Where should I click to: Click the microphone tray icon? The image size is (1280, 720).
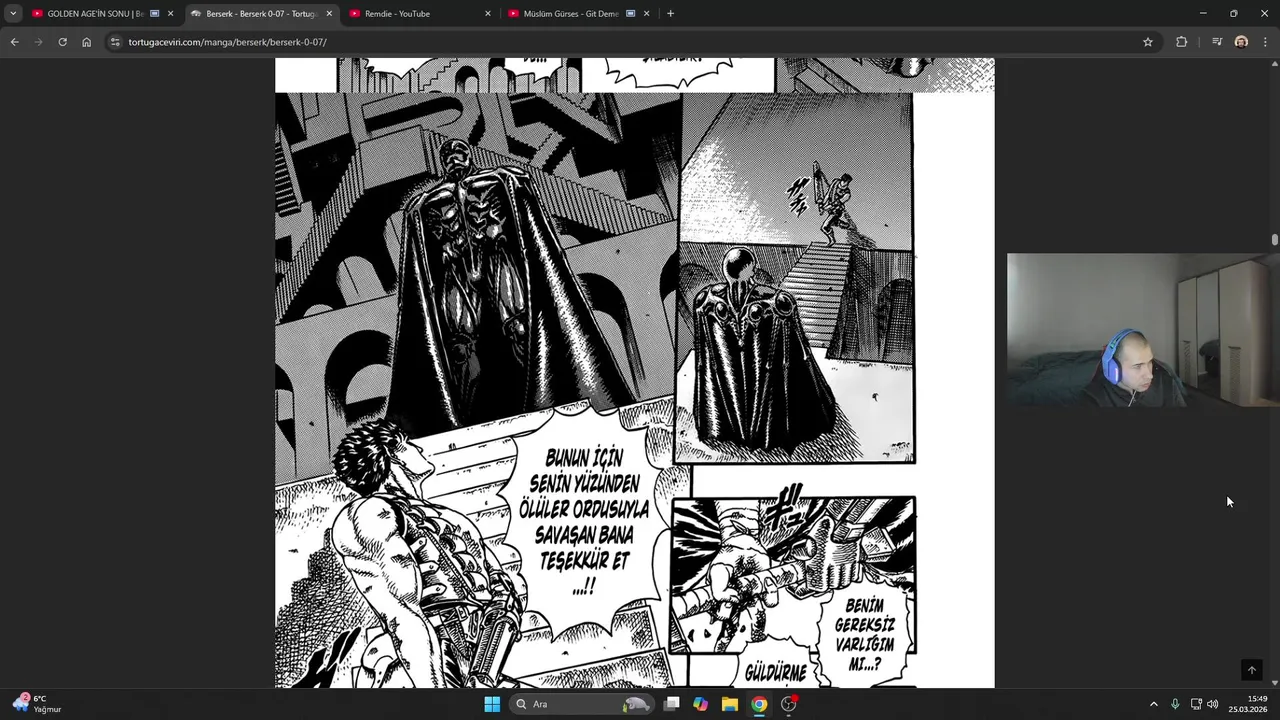pos(1175,704)
